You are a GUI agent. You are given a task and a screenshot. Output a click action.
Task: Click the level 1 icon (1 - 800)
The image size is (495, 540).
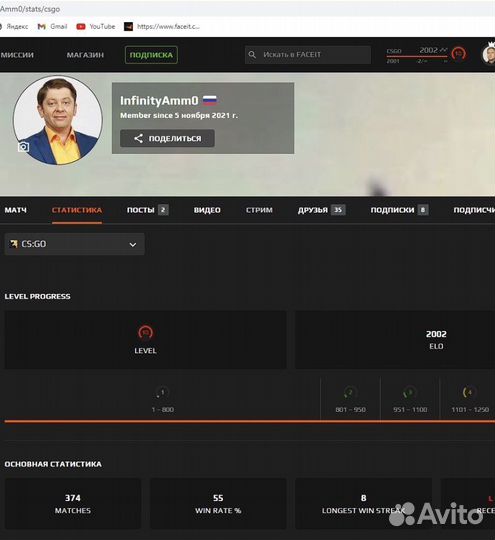pyautogui.click(x=162, y=392)
